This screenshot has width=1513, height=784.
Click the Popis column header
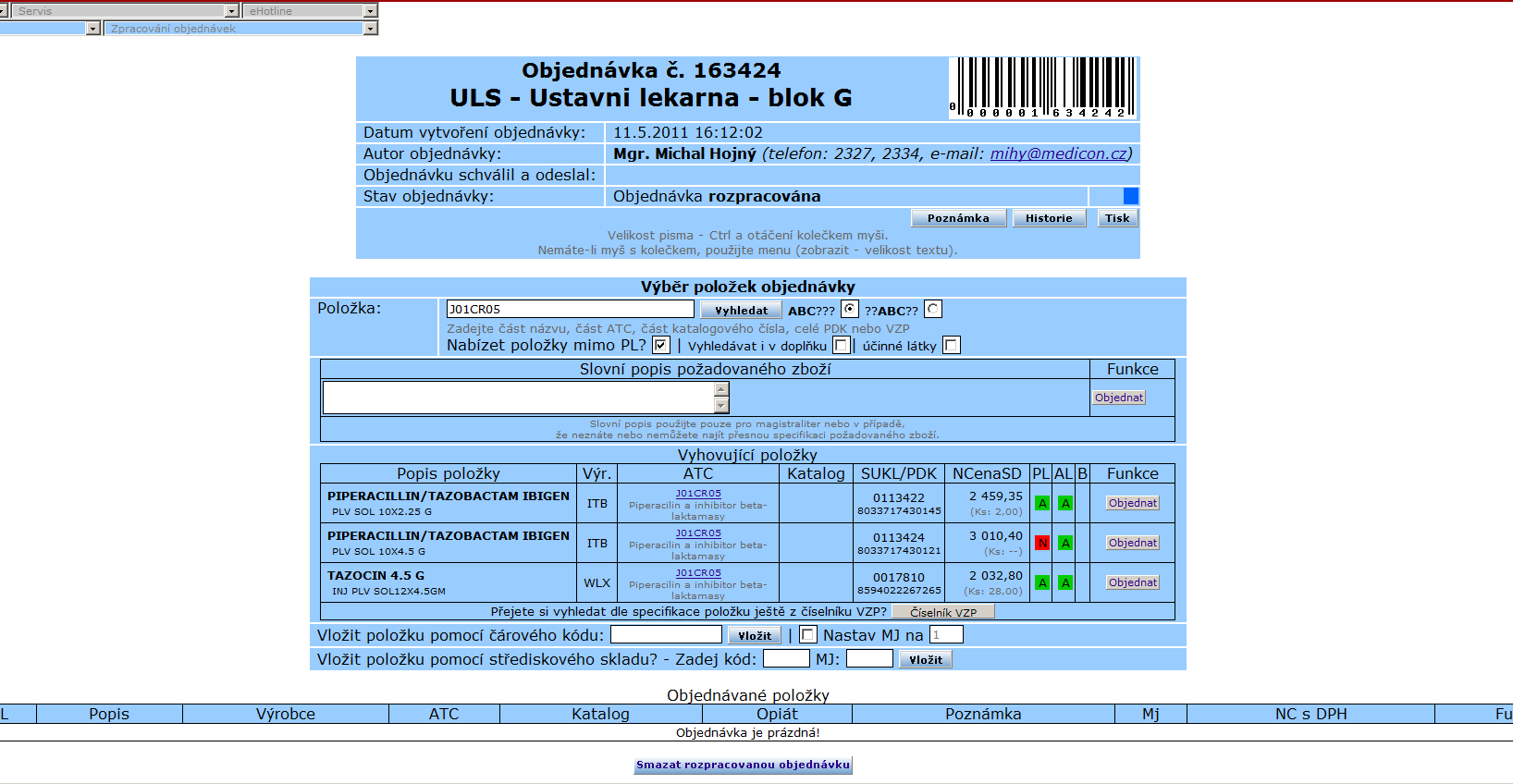(x=109, y=714)
